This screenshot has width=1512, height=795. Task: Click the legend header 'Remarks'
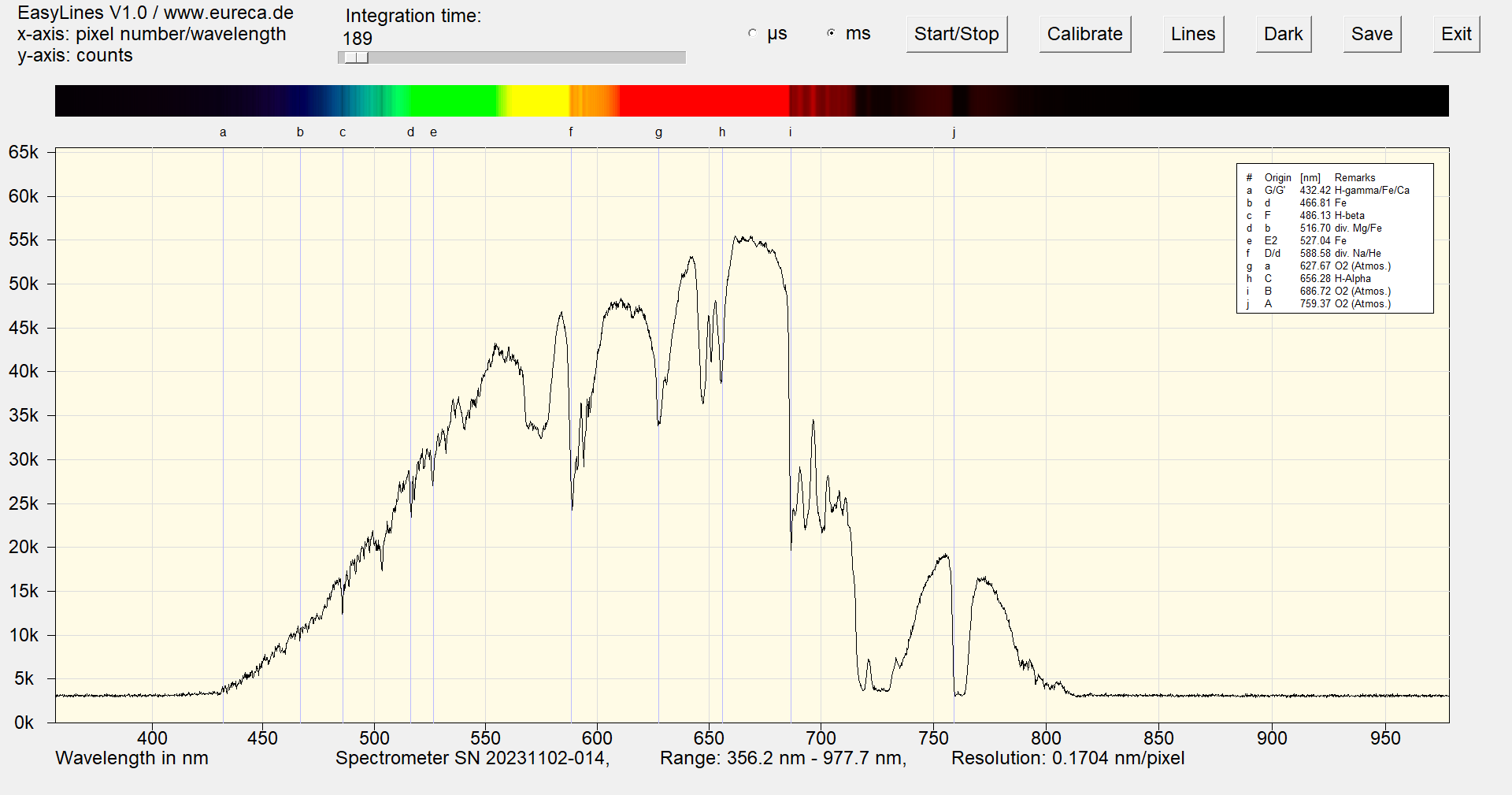[1354, 178]
